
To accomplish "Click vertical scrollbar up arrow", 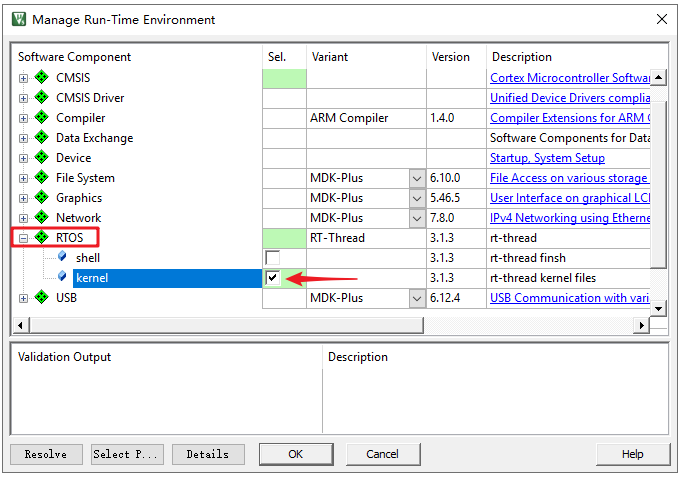I will tap(658, 77).
